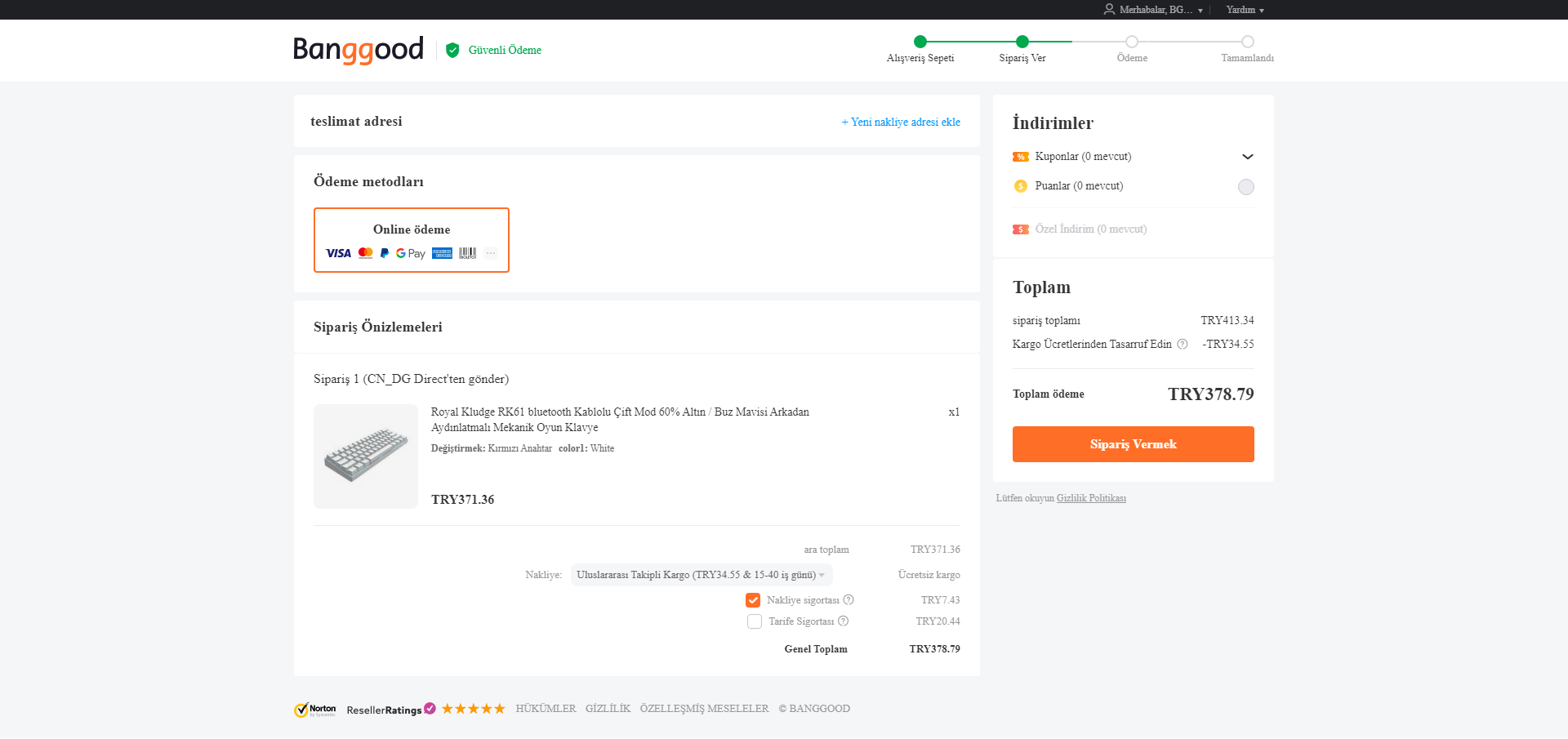Screen dimensions: 1568x739
Task: Click the Sipariş Önizlemeleri heading
Action: coord(378,327)
